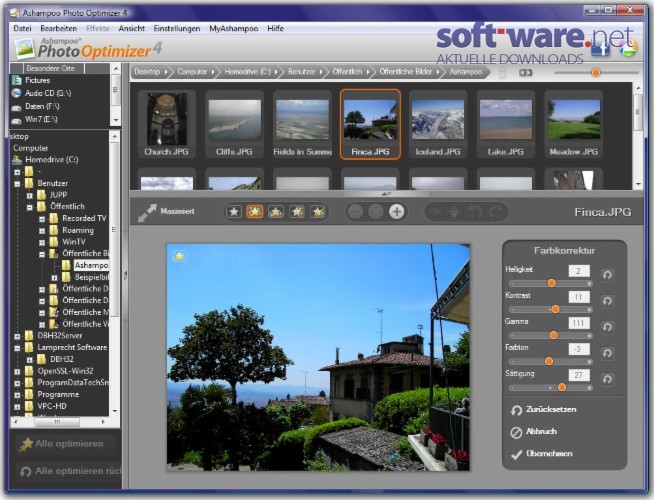
Task: Click the third star preset button
Action: 276,211
